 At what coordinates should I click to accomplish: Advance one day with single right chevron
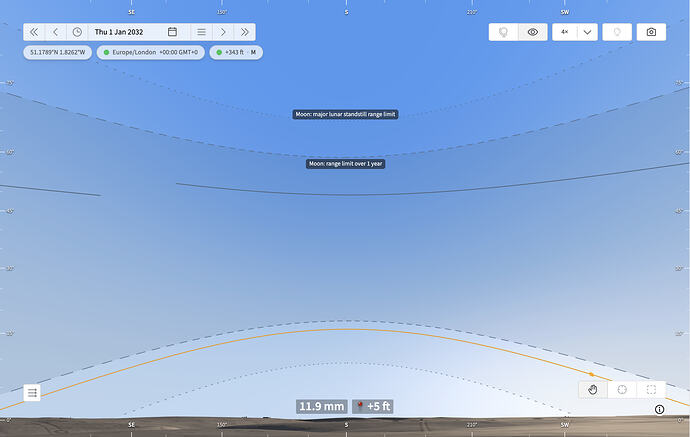(223, 32)
